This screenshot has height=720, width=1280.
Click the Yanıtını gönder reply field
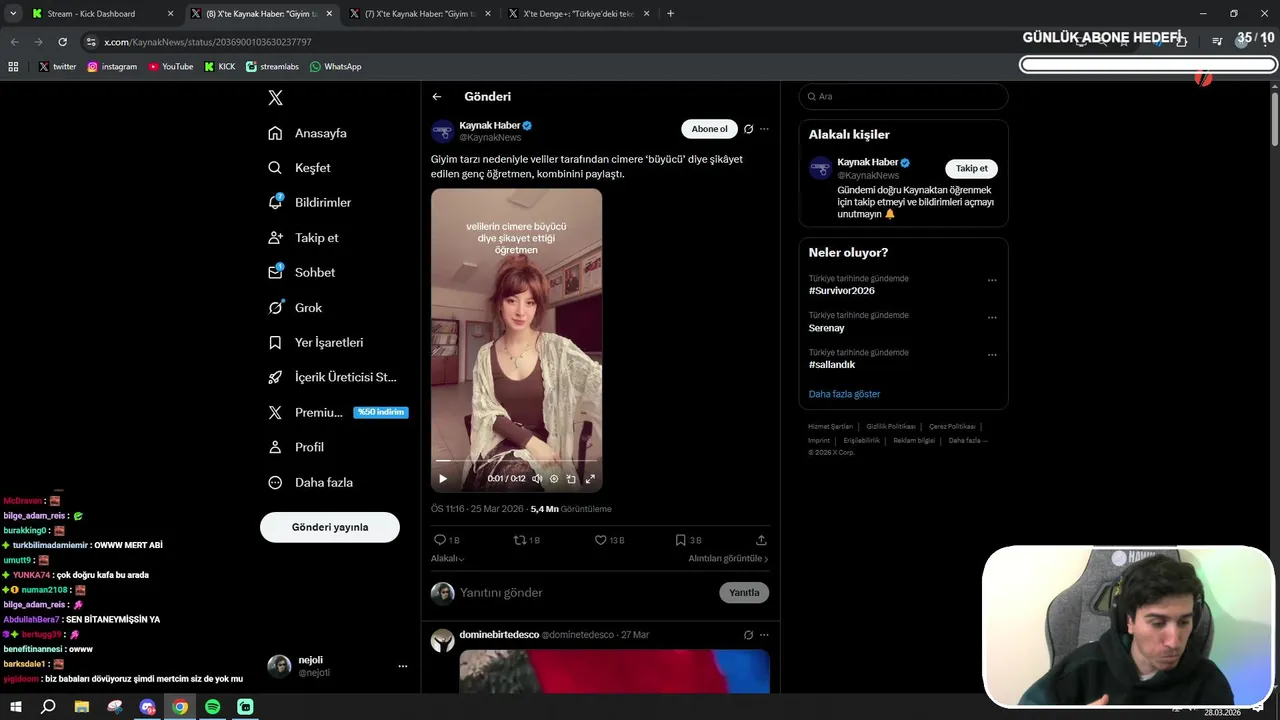585,593
